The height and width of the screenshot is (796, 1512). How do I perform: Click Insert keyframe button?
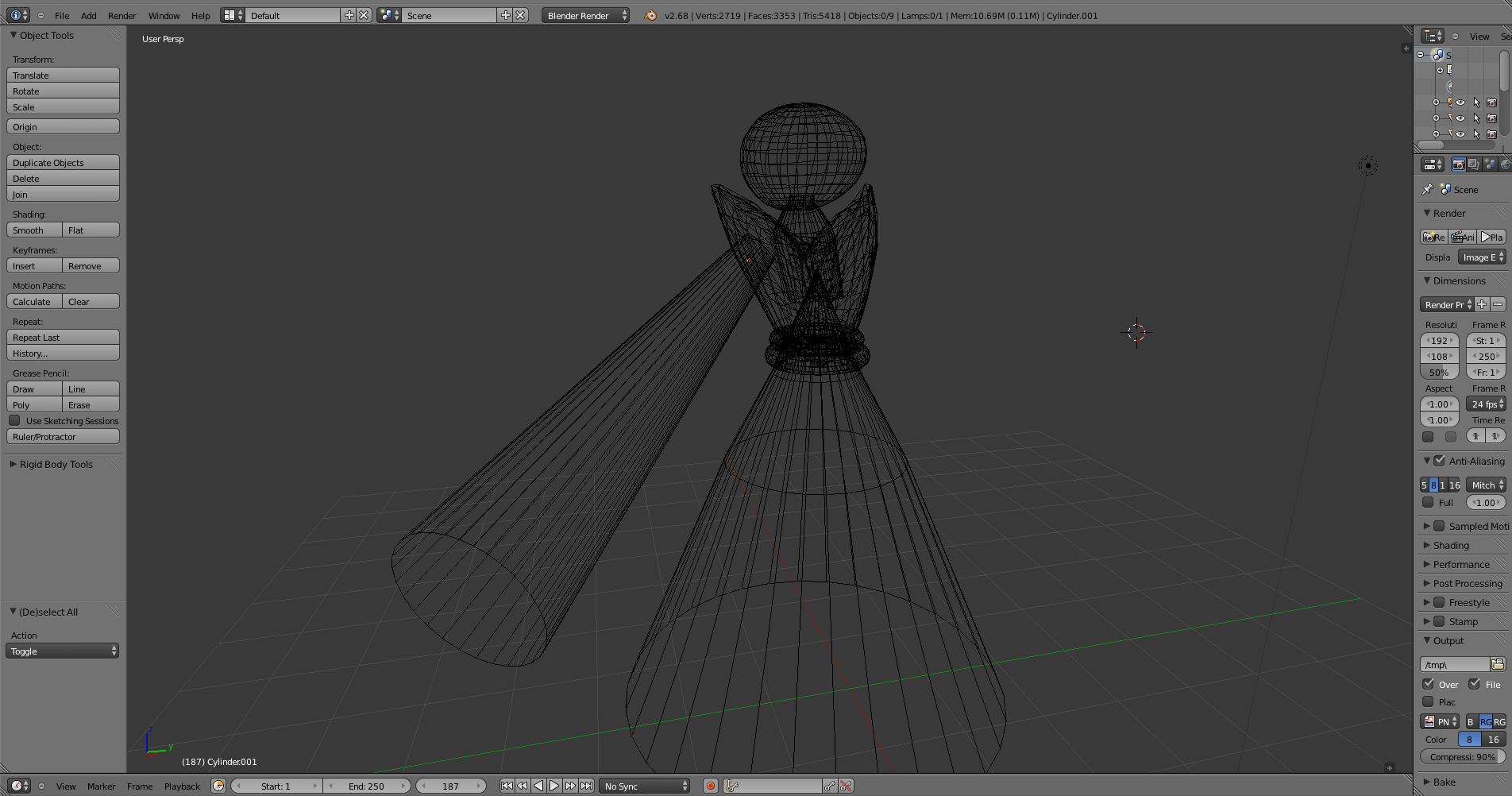pyautogui.click(x=34, y=265)
